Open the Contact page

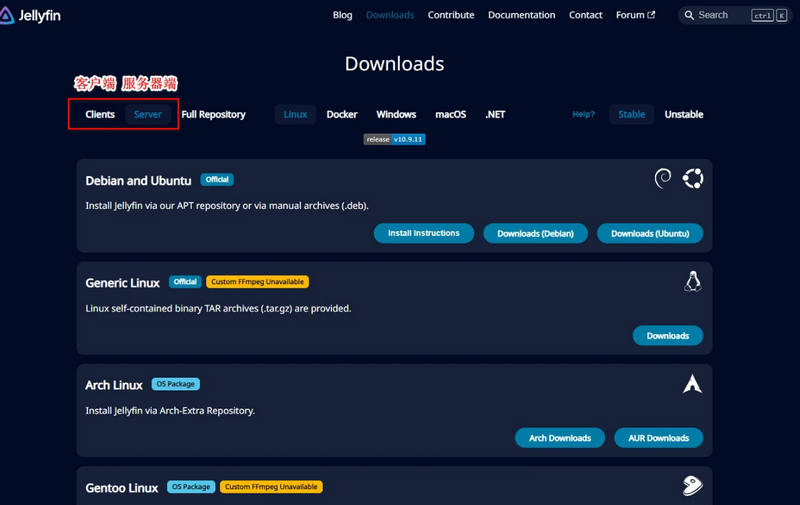585,15
